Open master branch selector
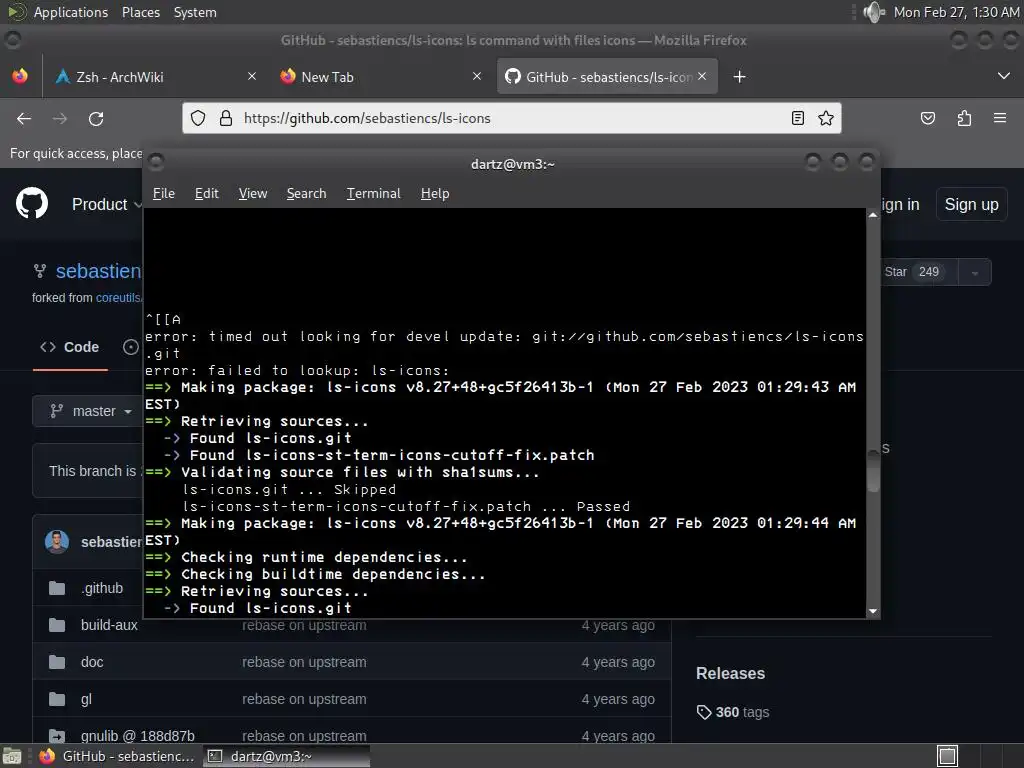The image size is (1024, 768). point(89,411)
